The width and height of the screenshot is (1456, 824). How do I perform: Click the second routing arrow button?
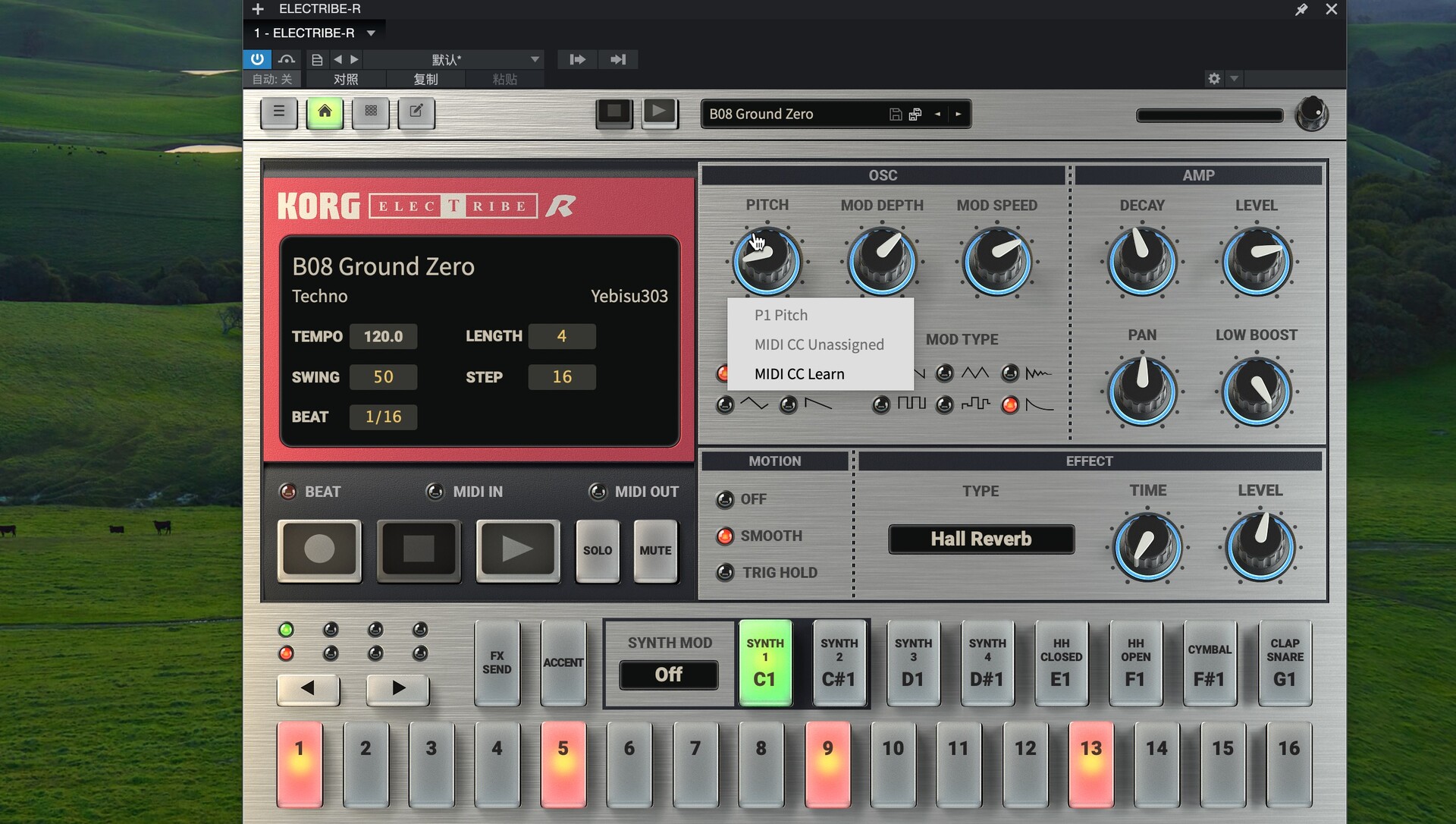[618, 59]
